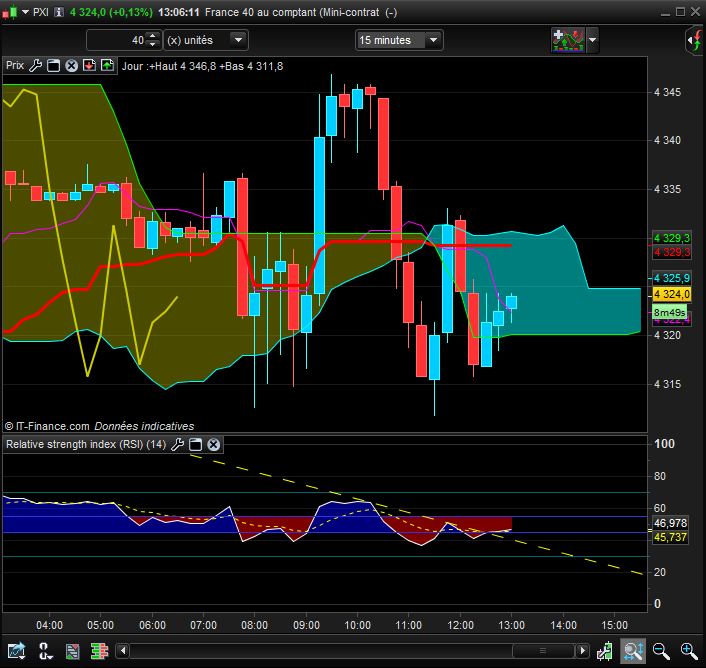Click the add indicator button
Screen dimensions: 706x668
[x=568, y=40]
